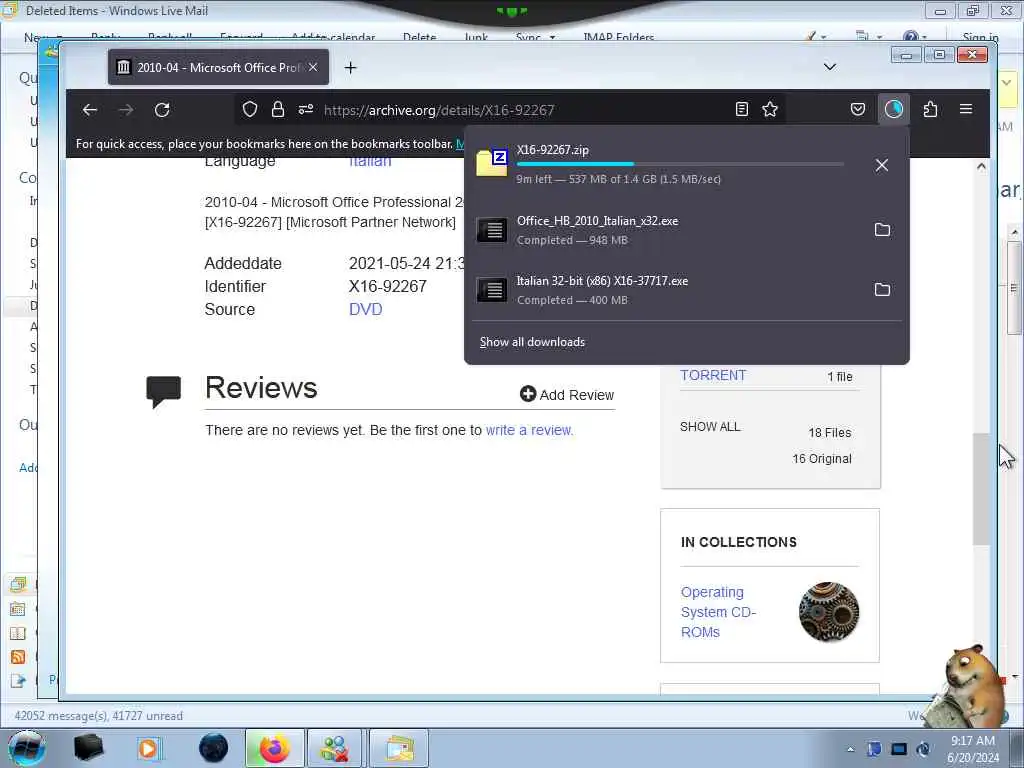This screenshot has height=768, width=1024.
Task: Go back in Firefox history
Action: pyautogui.click(x=89, y=110)
